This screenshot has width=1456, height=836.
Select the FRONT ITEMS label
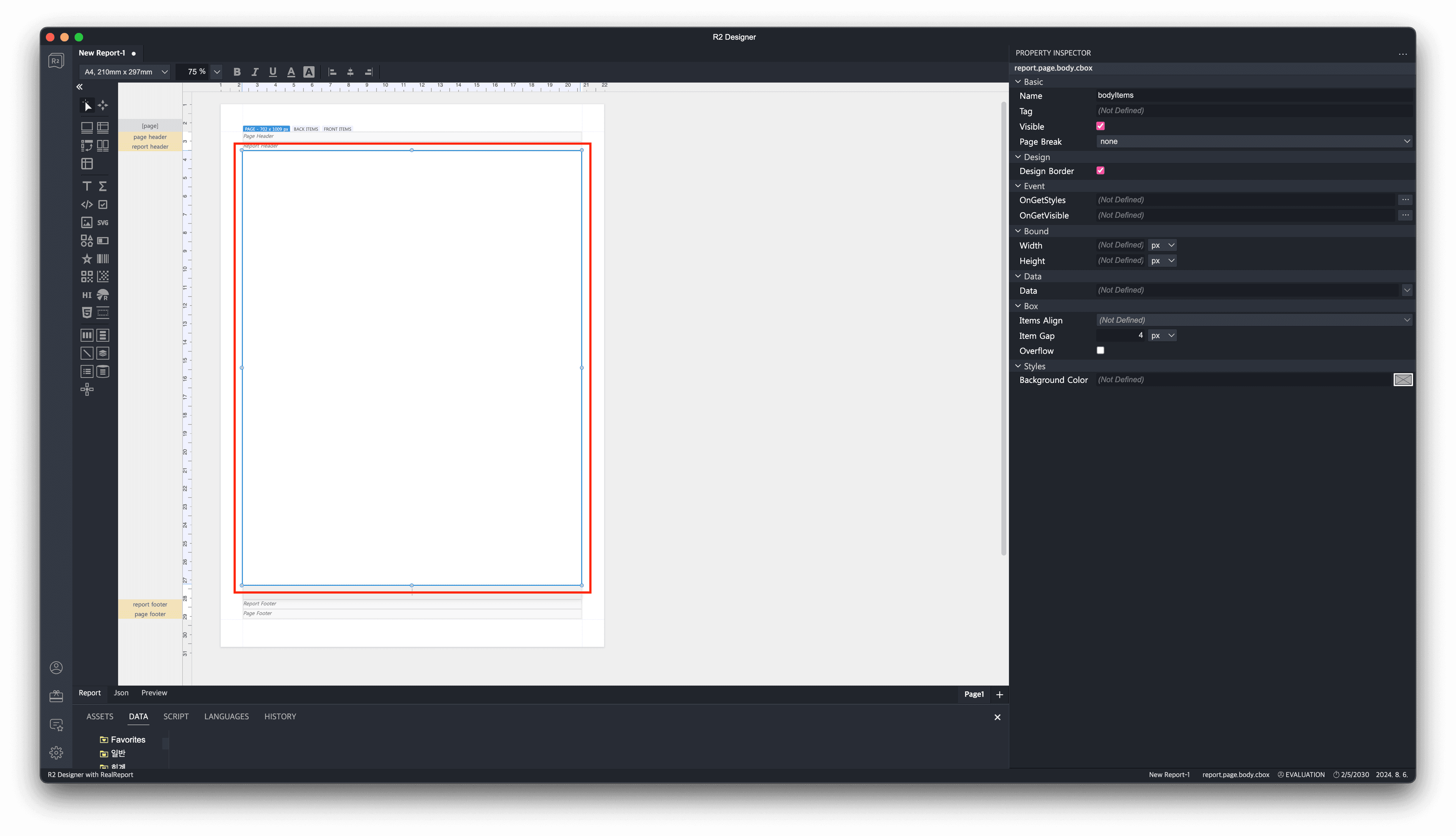[x=337, y=129]
